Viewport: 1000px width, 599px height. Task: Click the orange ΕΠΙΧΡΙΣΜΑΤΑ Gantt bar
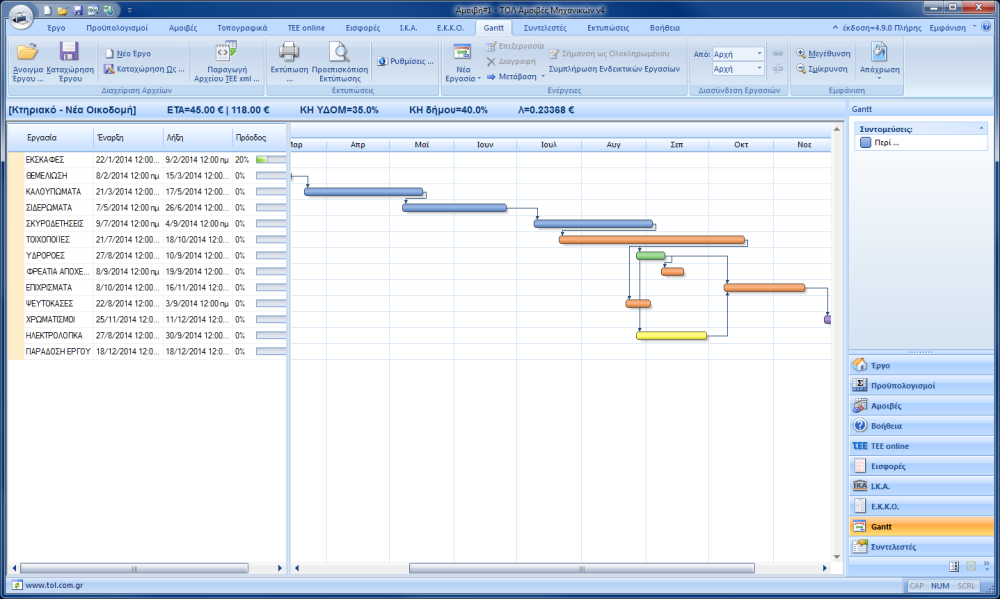[x=764, y=288]
